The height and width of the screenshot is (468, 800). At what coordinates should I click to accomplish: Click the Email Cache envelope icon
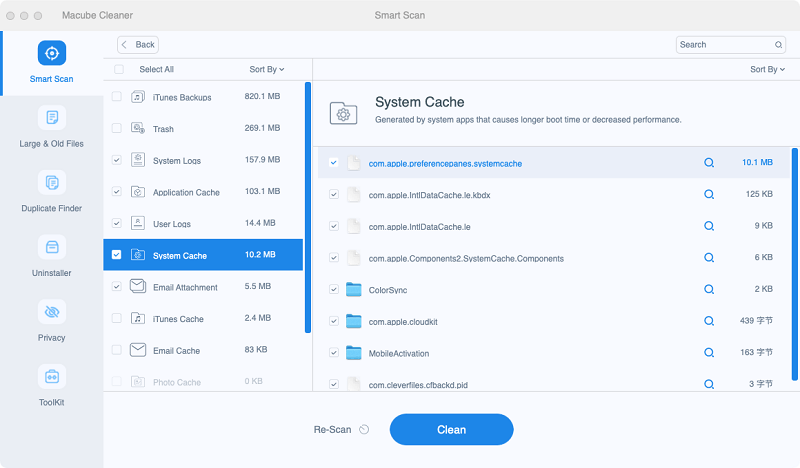(x=138, y=350)
